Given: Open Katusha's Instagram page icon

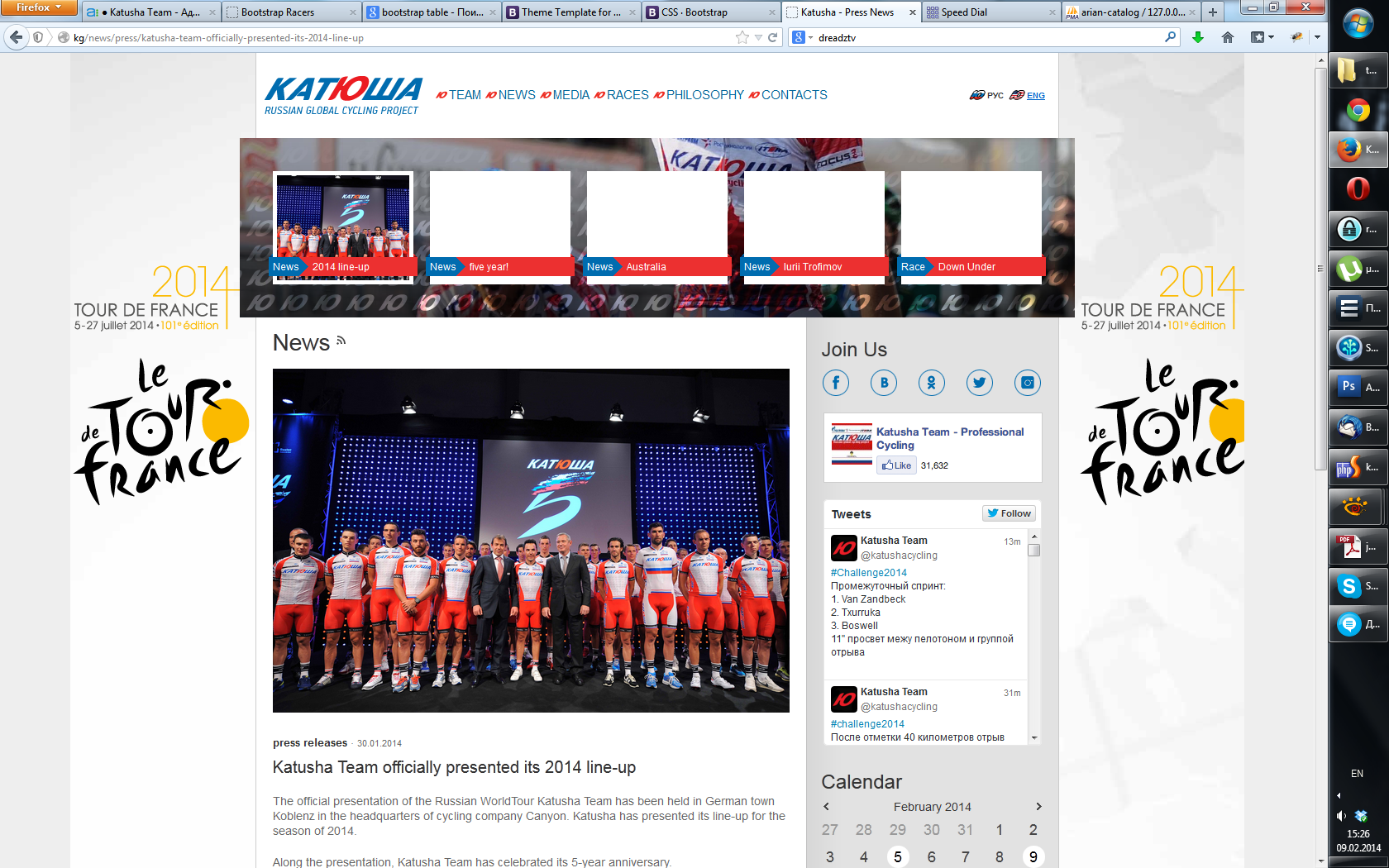Looking at the screenshot, I should [1028, 383].
